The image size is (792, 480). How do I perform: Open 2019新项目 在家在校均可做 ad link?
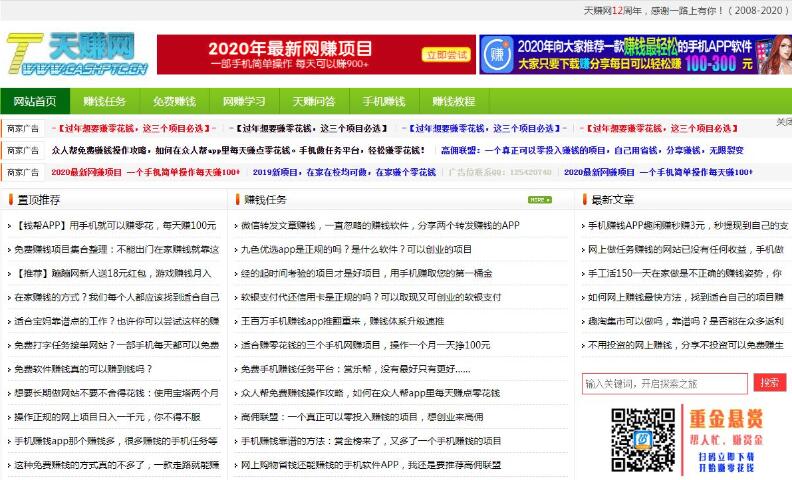point(344,172)
